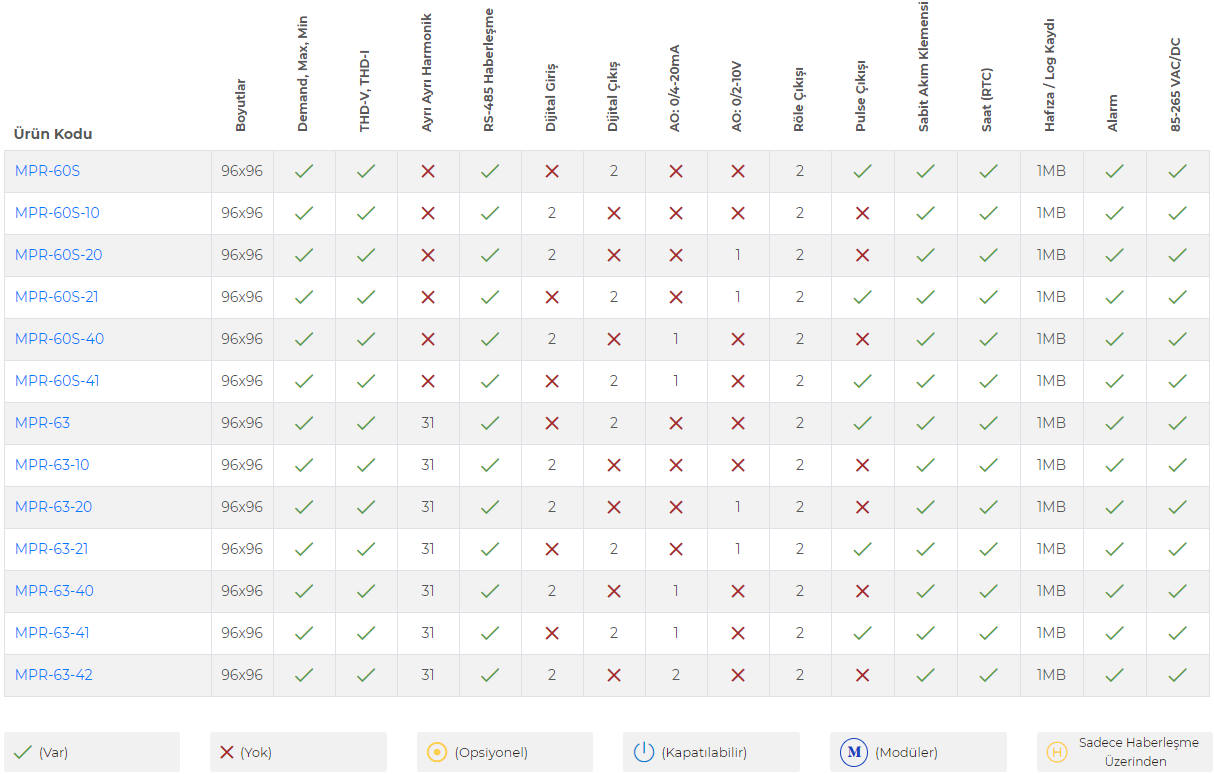Open the MPR-63 product link
This screenshot has width=1214, height=774.
coord(42,423)
